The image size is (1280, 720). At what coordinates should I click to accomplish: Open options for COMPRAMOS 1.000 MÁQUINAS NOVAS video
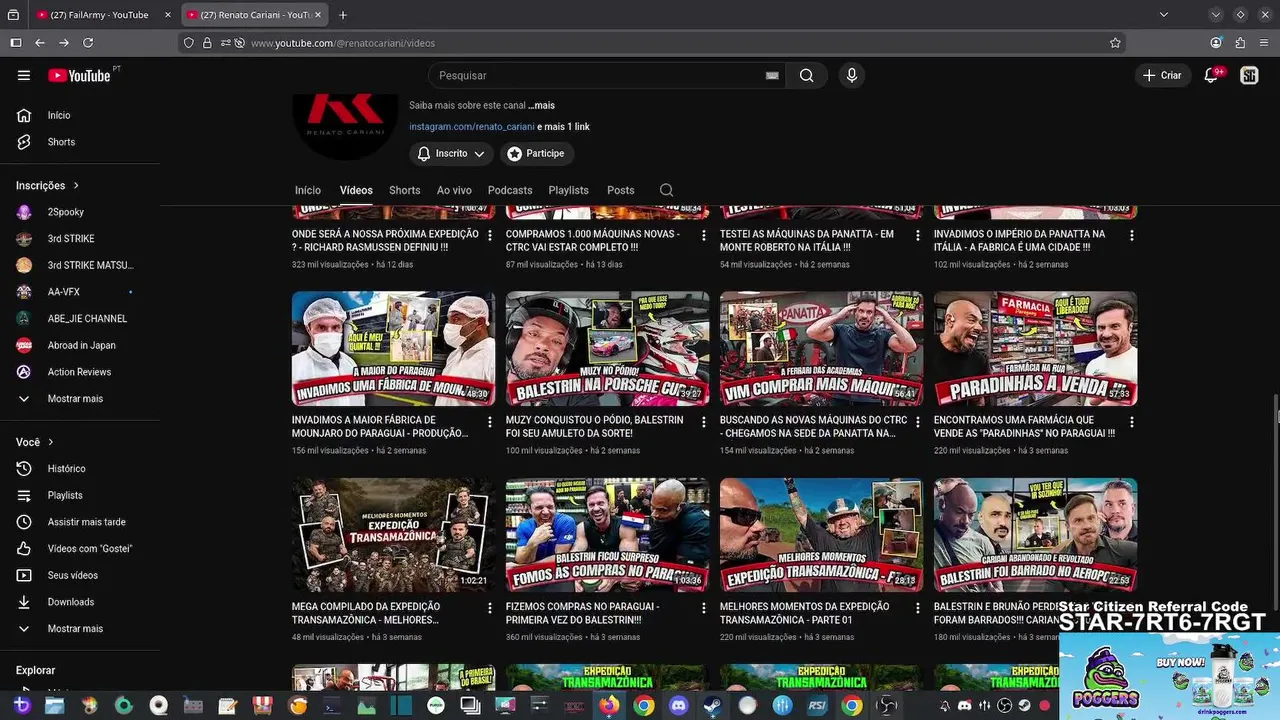(x=704, y=236)
